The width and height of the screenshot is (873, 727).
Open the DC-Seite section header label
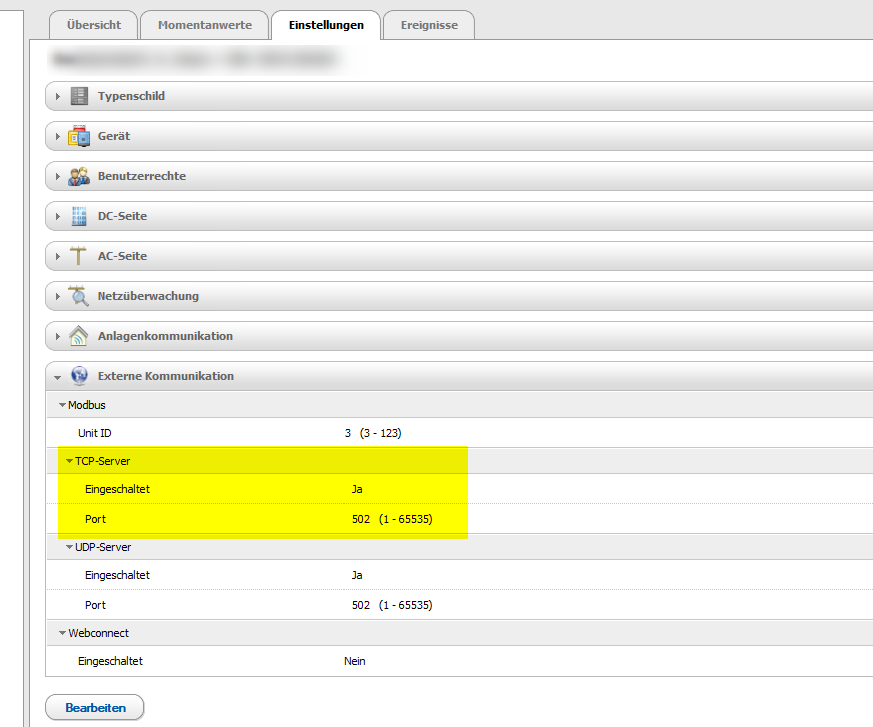pyautogui.click(x=122, y=216)
